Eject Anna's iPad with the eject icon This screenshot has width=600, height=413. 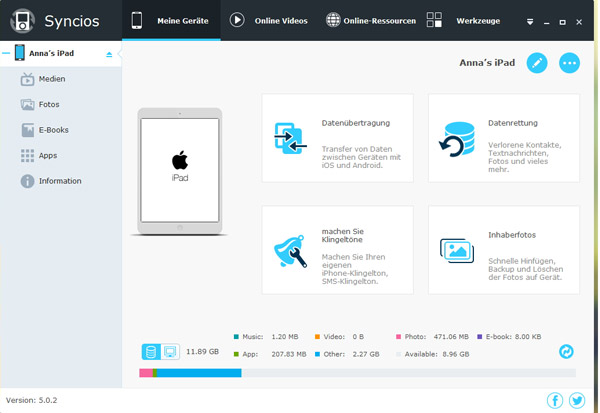(x=109, y=54)
